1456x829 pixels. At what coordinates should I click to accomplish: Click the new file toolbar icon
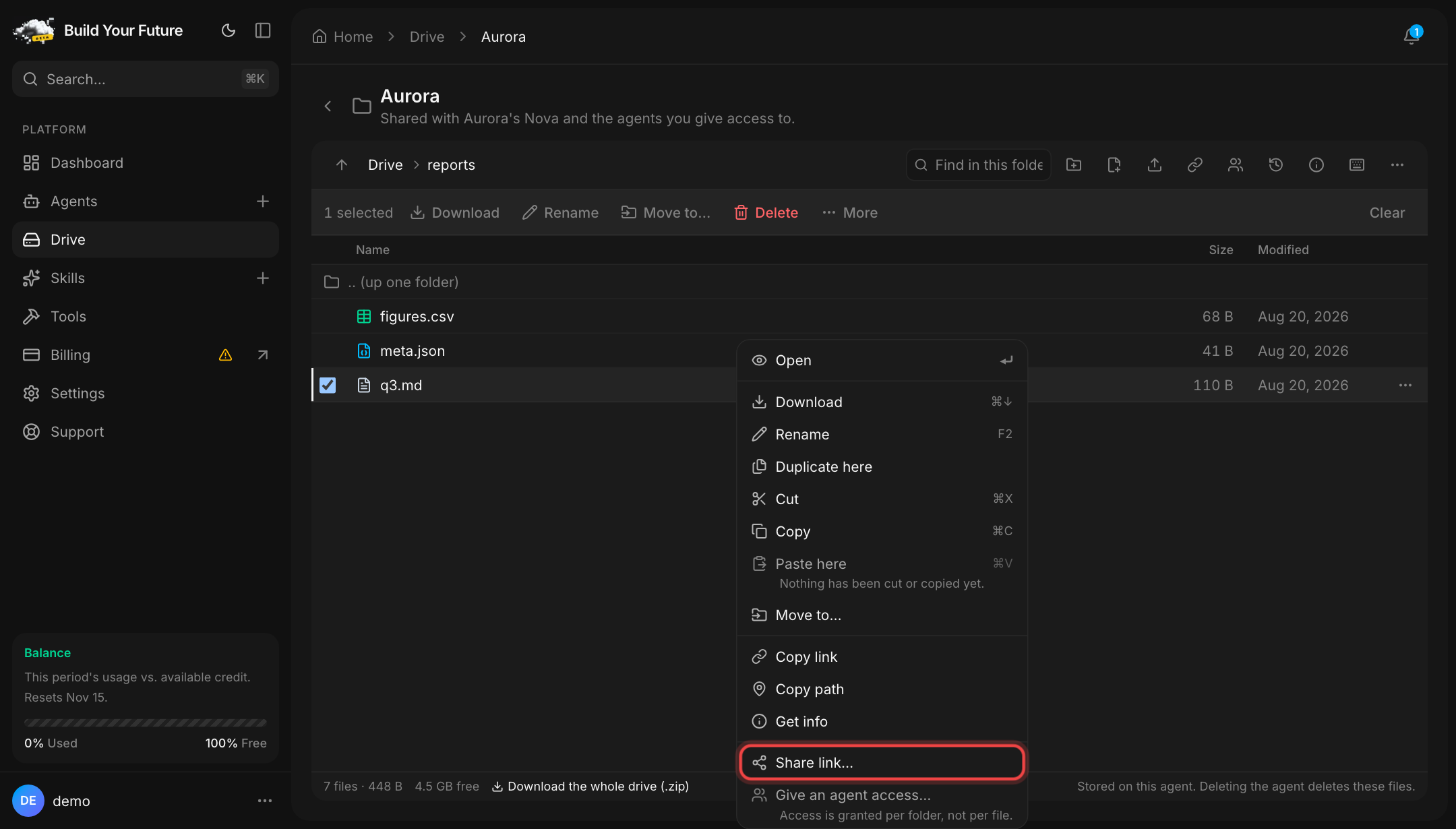(x=1114, y=165)
